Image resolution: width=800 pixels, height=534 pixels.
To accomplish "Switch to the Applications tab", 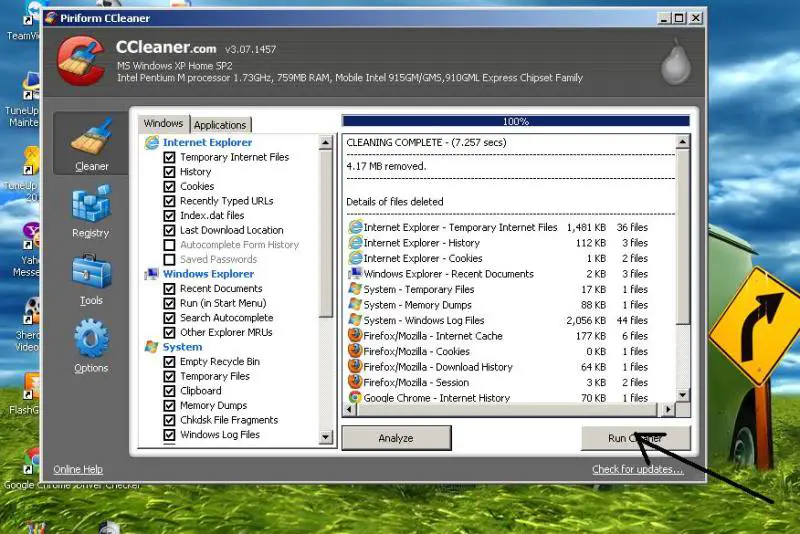I will [220, 125].
